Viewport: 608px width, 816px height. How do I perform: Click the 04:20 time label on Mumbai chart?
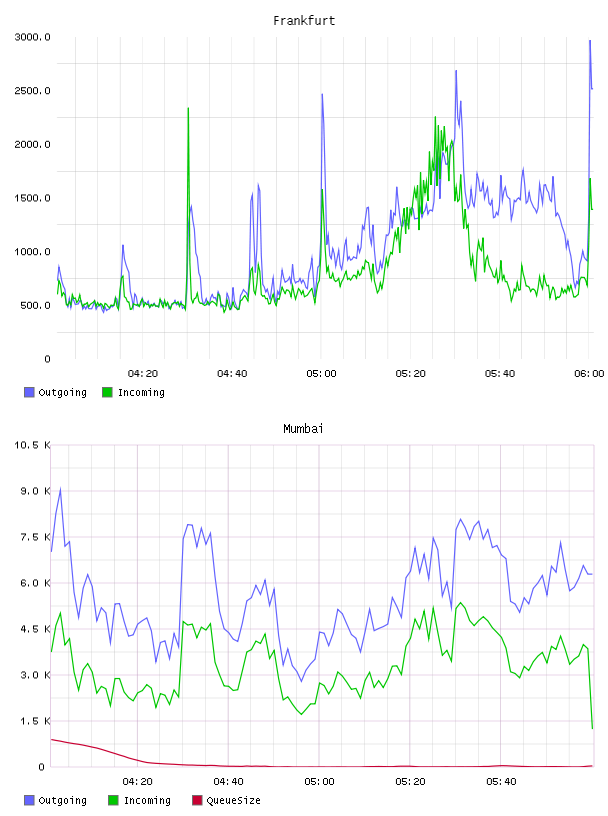tap(137, 782)
